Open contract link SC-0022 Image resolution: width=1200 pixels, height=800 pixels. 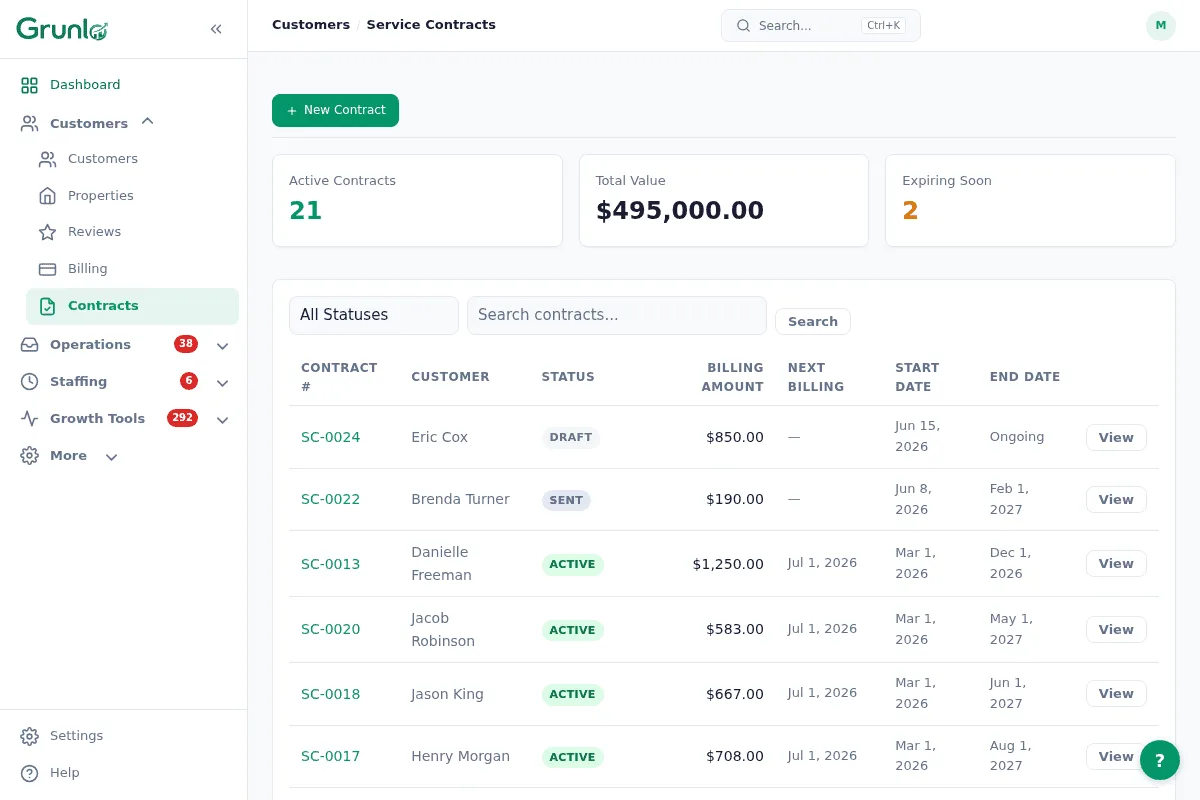click(x=330, y=499)
